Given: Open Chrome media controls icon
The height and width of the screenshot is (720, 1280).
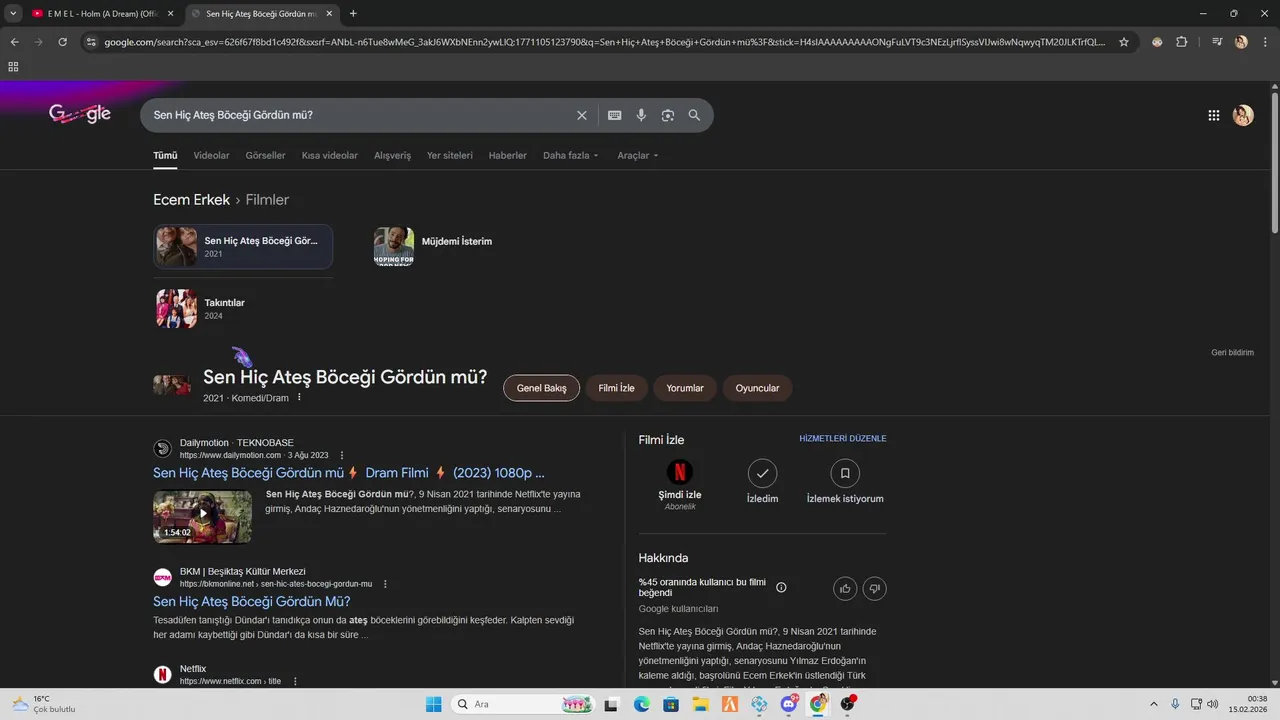Looking at the screenshot, I should pyautogui.click(x=1217, y=42).
